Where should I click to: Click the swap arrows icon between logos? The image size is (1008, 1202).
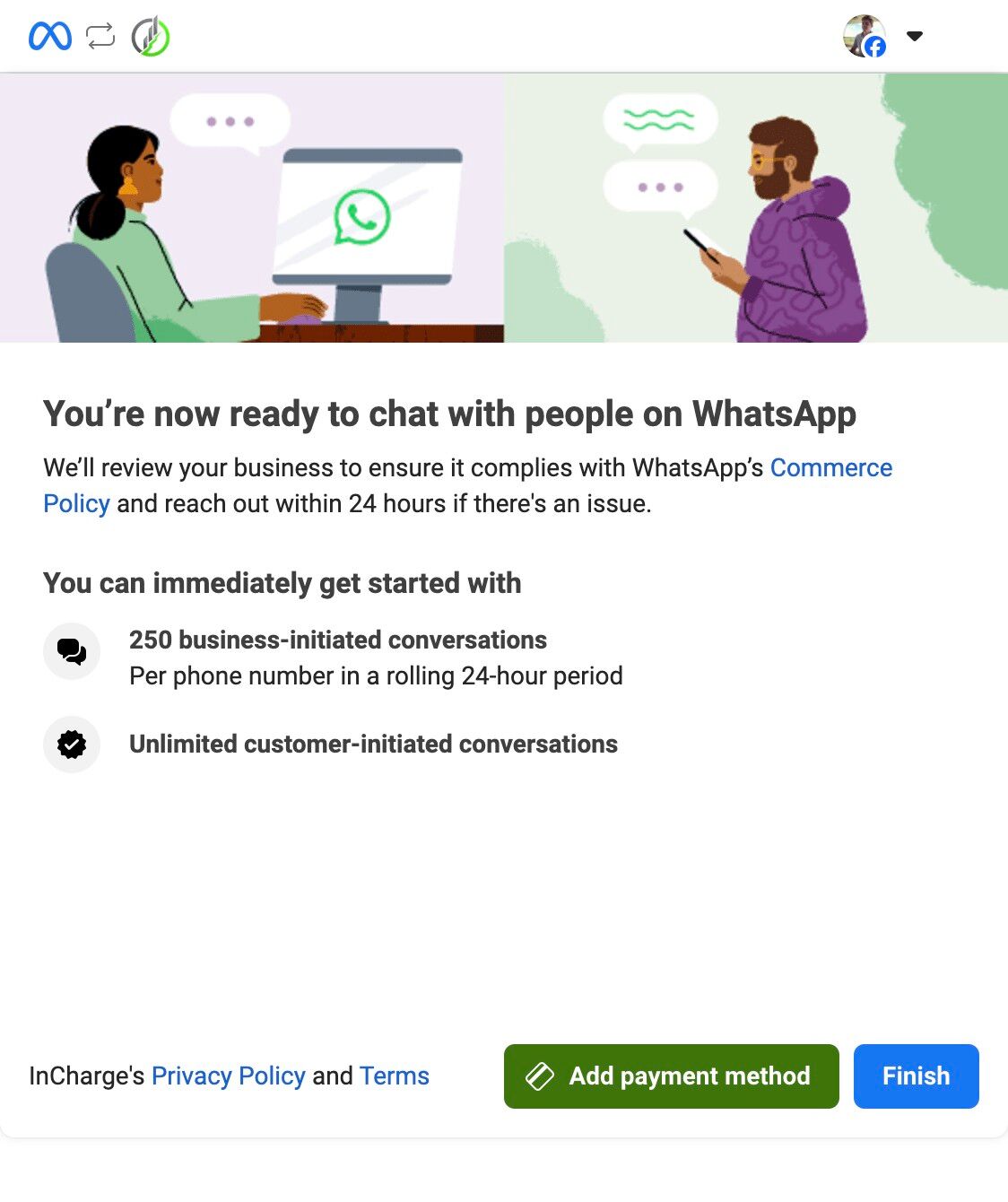pos(100,37)
